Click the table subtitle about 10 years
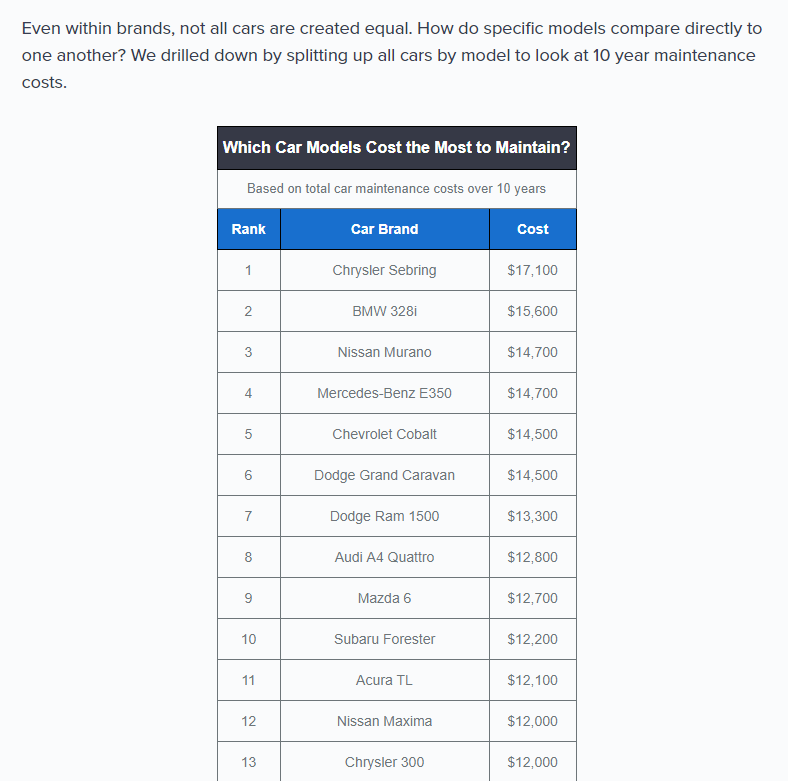Image resolution: width=788 pixels, height=781 pixels. click(x=397, y=188)
